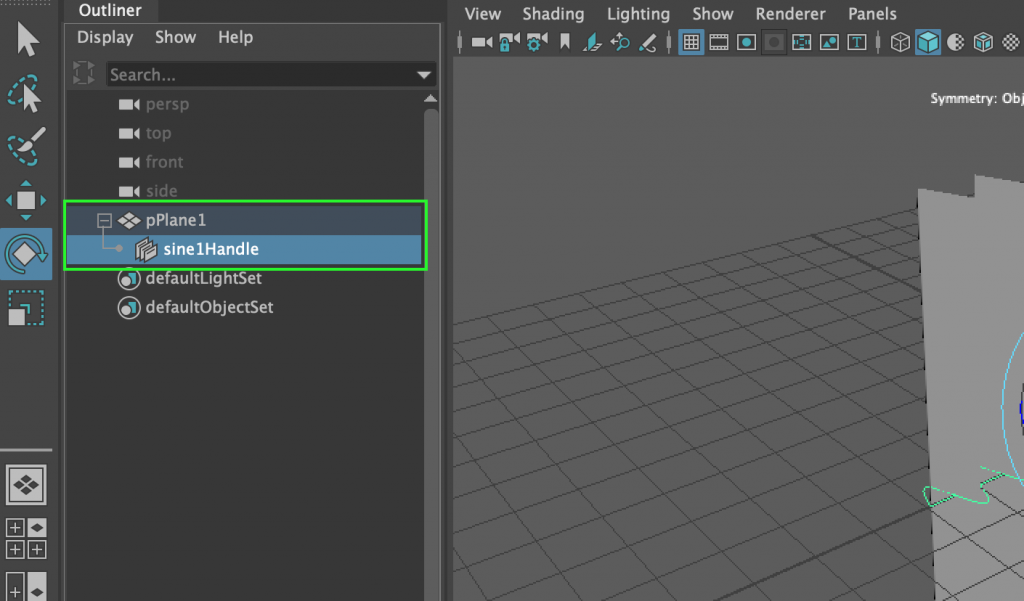Open the viewport Lighting menu
The width and height of the screenshot is (1024, 601).
(638, 14)
